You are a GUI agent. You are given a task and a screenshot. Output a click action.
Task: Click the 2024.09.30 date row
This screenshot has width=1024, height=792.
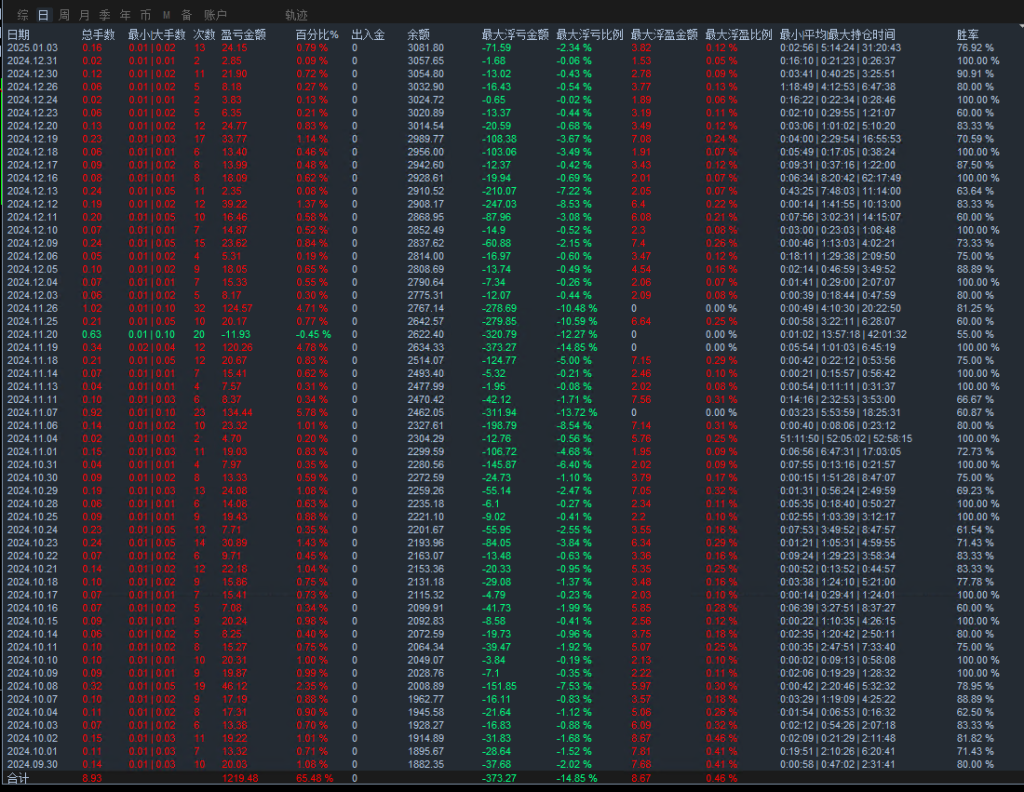33,764
